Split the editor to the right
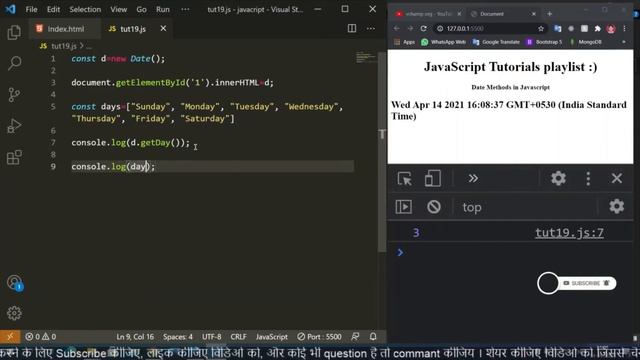Viewport: 640px width, 360px height. [351, 28]
